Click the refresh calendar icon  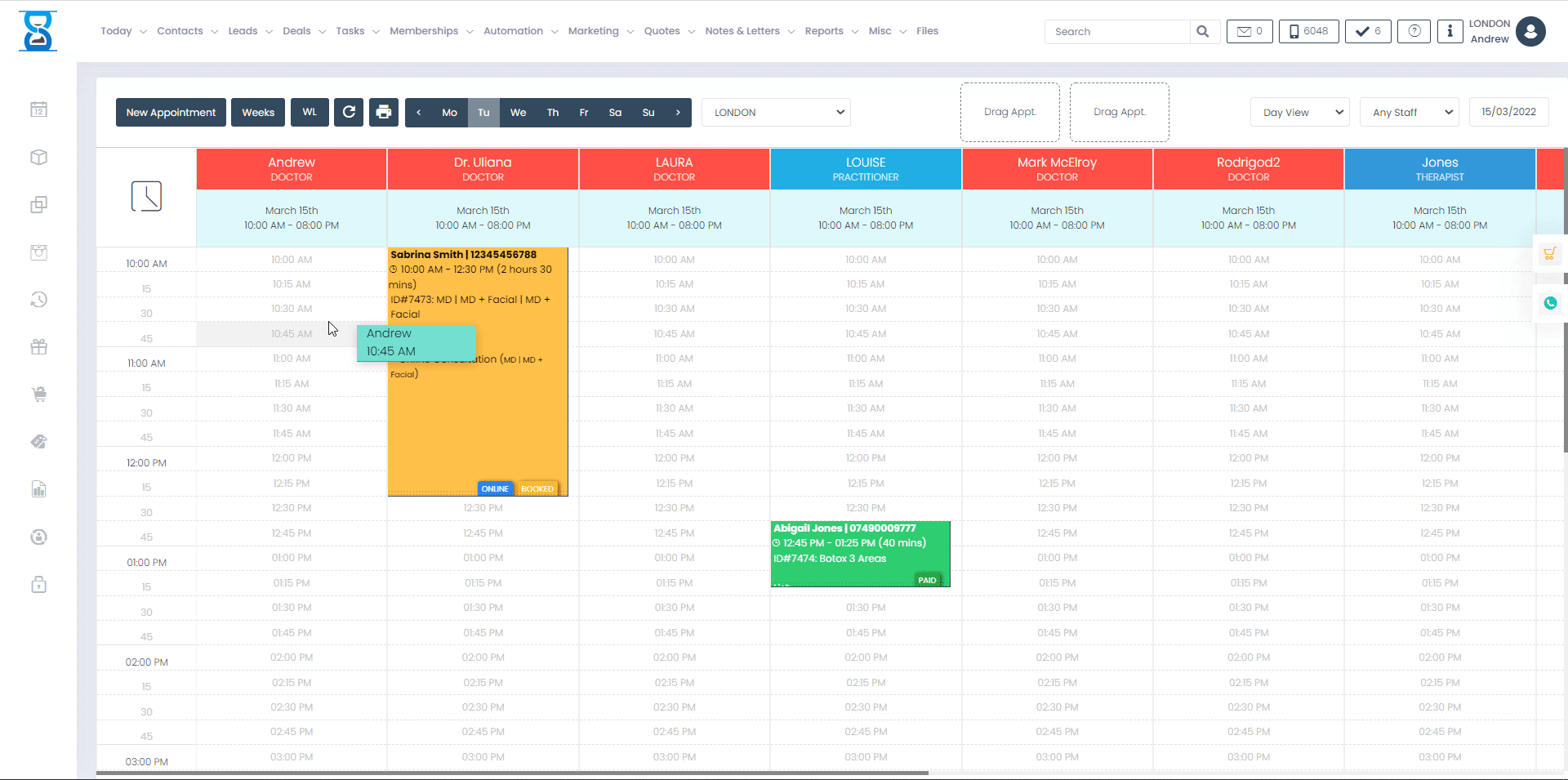click(x=349, y=113)
